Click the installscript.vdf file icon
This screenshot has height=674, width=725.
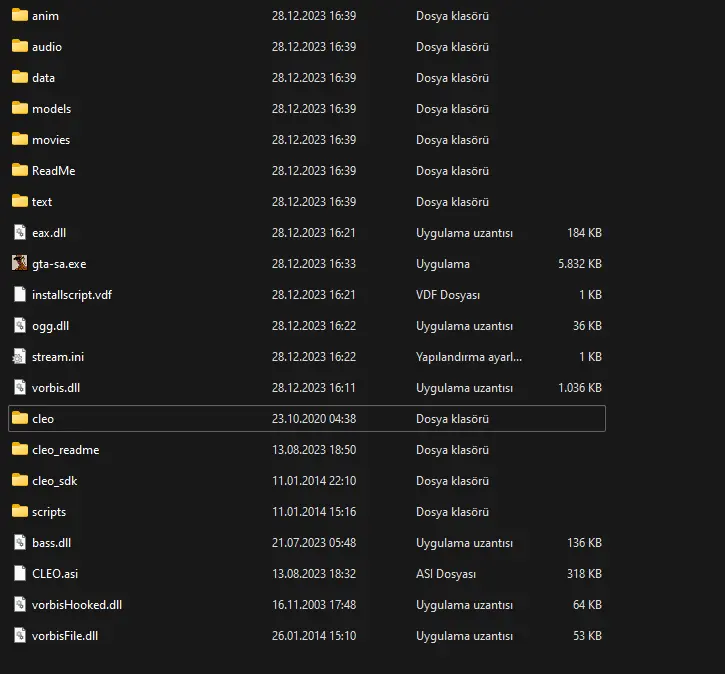click(x=19, y=294)
